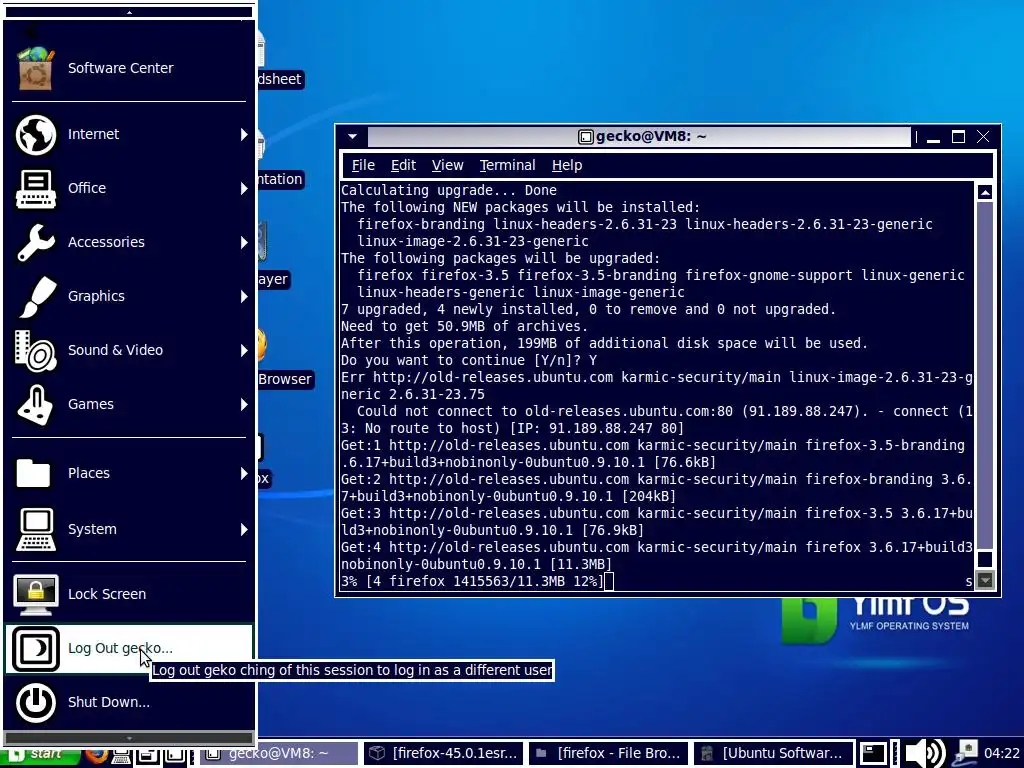Click the show desktop icon in tray
This screenshot has height=768, width=1024.
(x=872, y=754)
